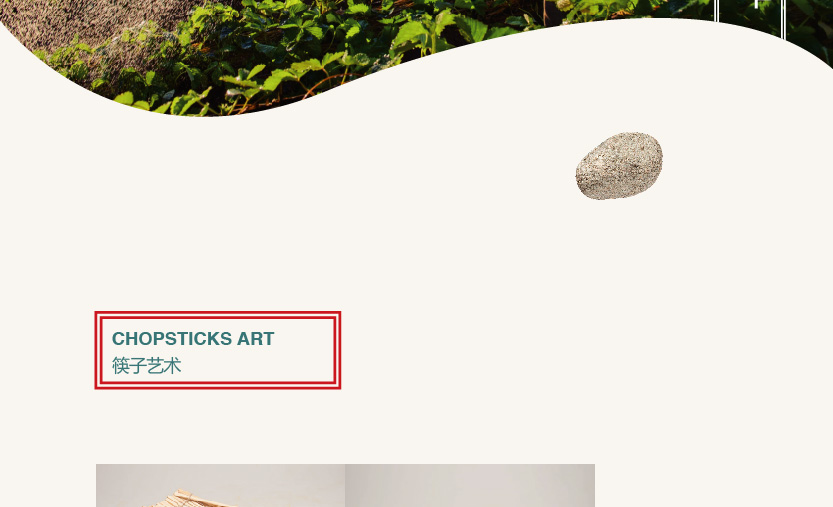The width and height of the screenshot is (833, 507).
Task: Click the right pair of white vertical lines
Action: click(783, 19)
